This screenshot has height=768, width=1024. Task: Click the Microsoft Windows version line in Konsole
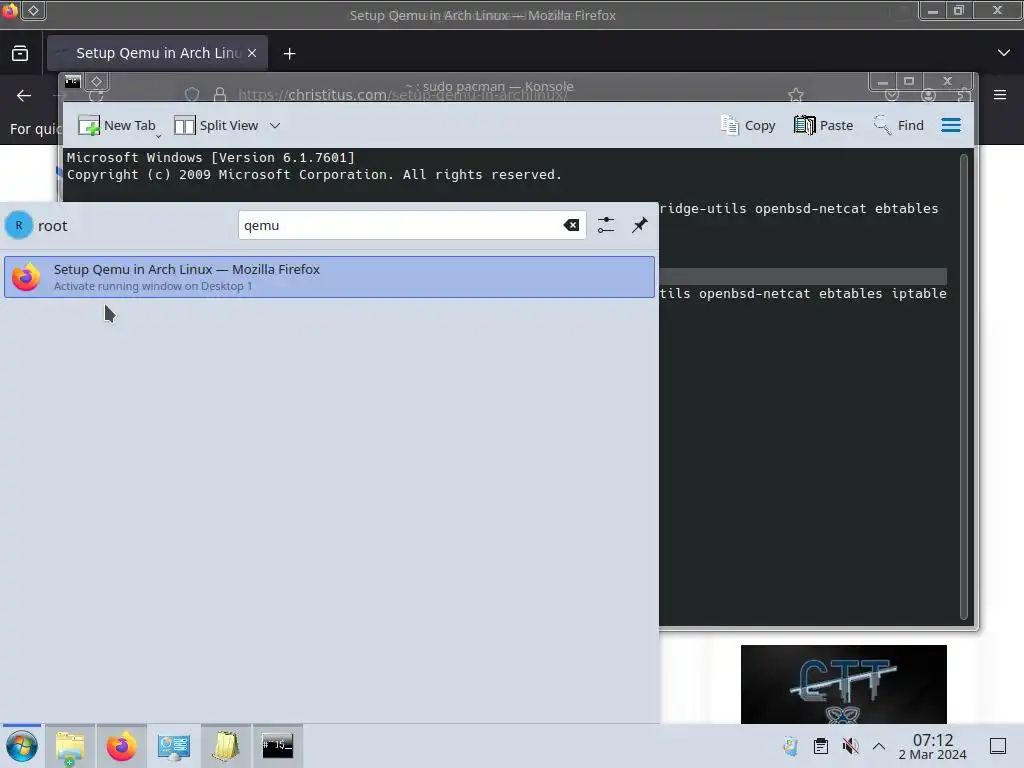tap(210, 157)
